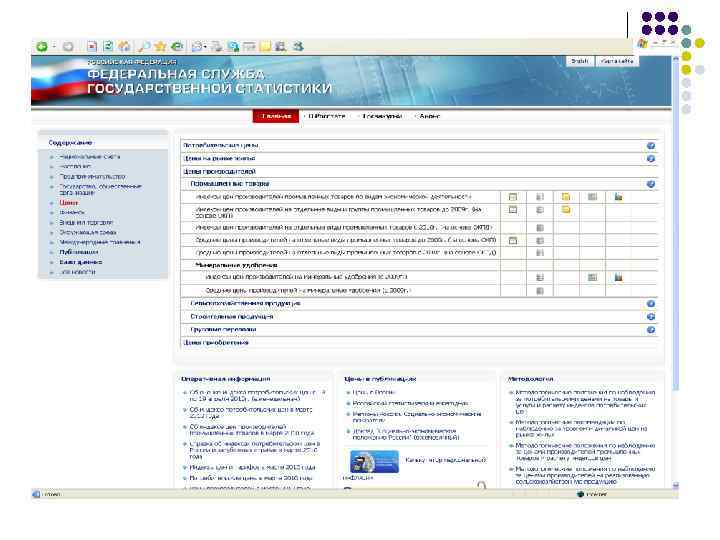
Task: Stop page loading with the red X icon
Action: click(x=92, y=46)
